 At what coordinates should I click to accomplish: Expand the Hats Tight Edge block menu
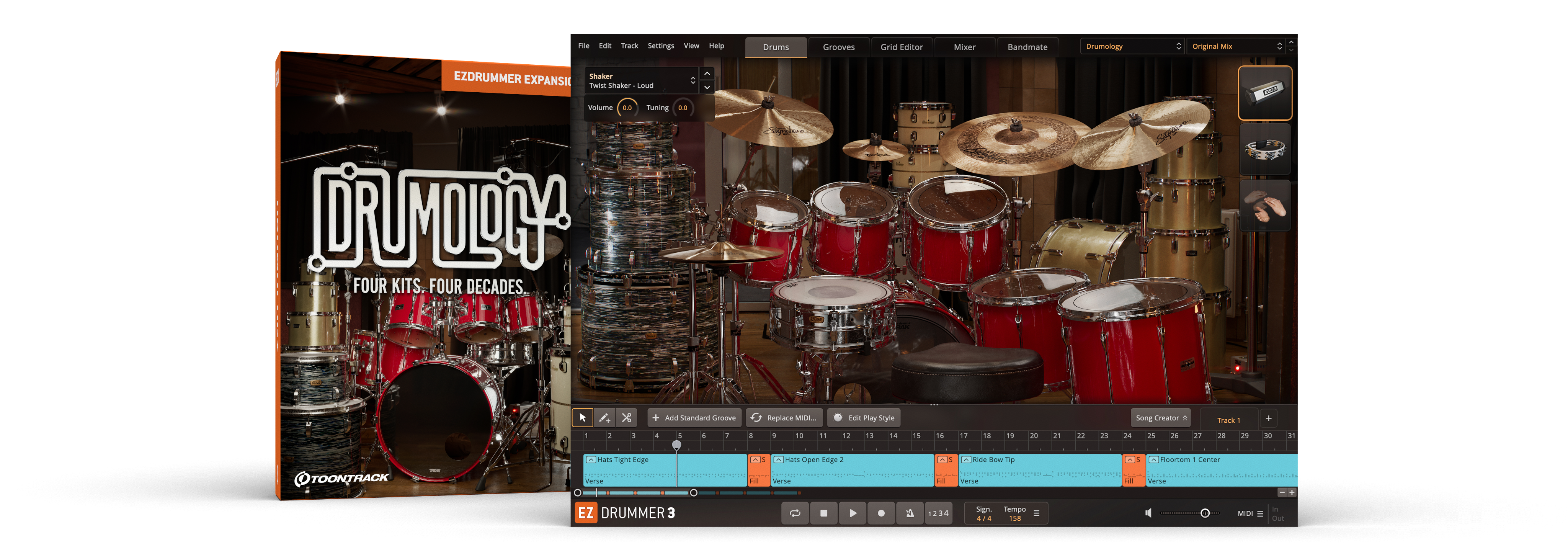590,460
